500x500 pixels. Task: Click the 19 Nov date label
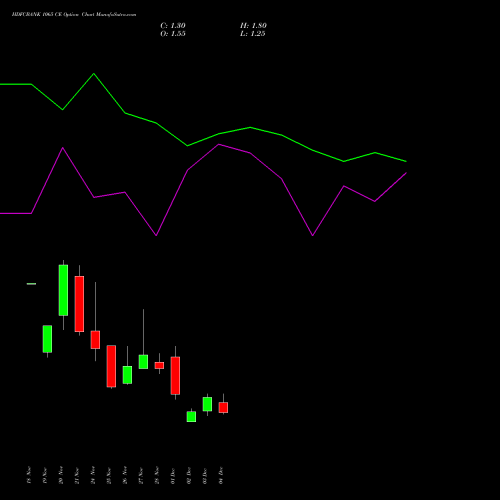click(45, 475)
